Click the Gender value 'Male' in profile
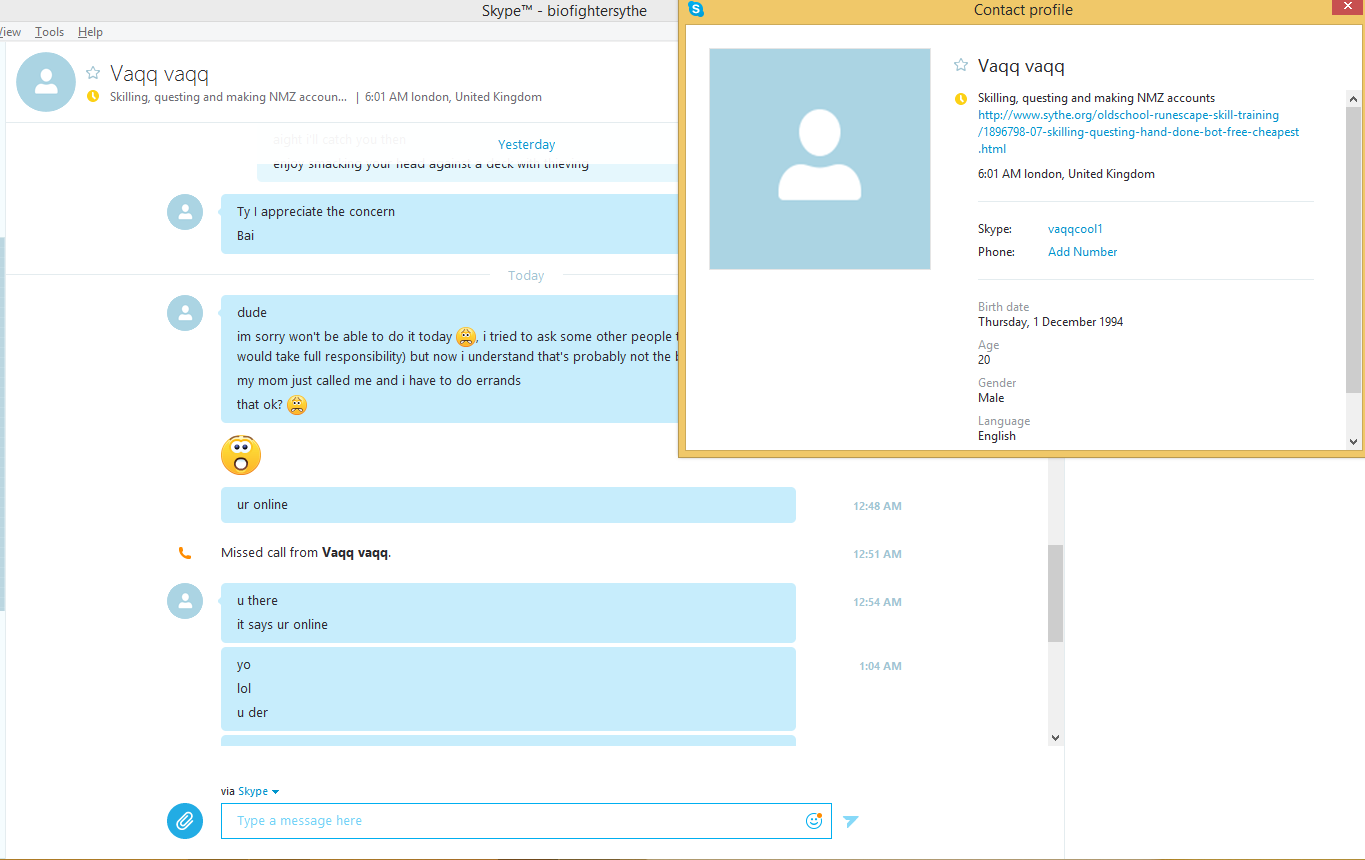This screenshot has height=860, width=1365. (x=991, y=398)
